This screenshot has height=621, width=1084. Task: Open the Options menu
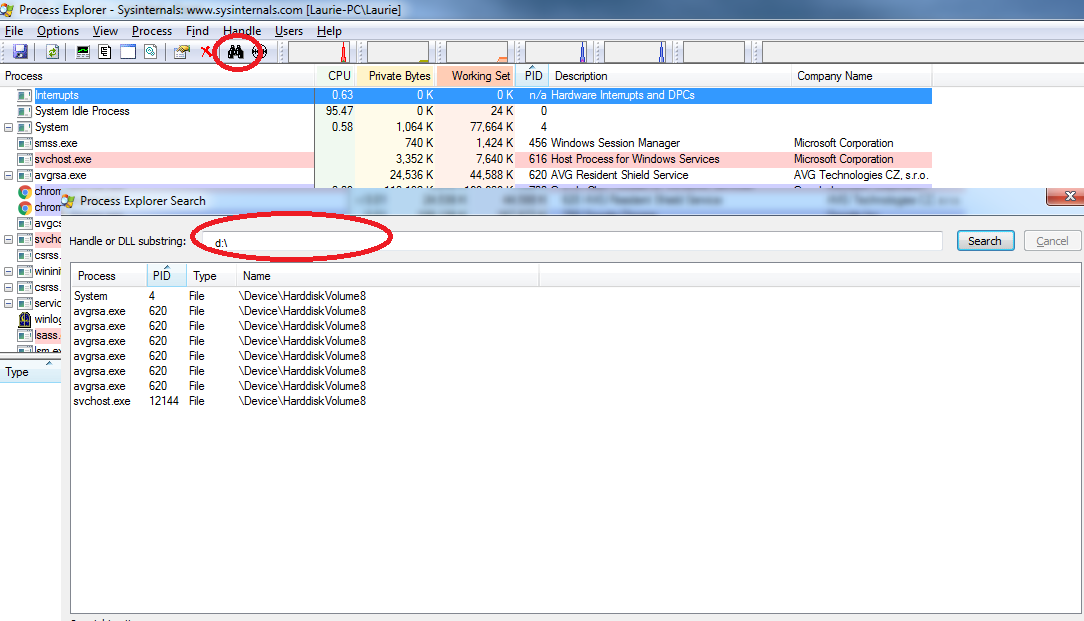coord(58,31)
